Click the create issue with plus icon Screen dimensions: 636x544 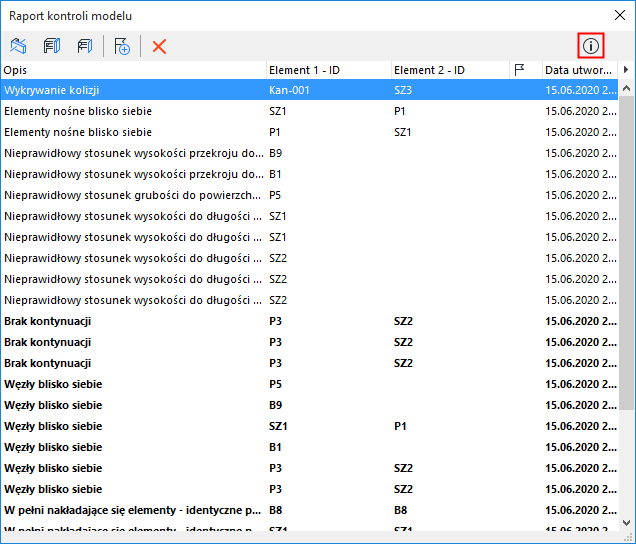[x=122, y=46]
